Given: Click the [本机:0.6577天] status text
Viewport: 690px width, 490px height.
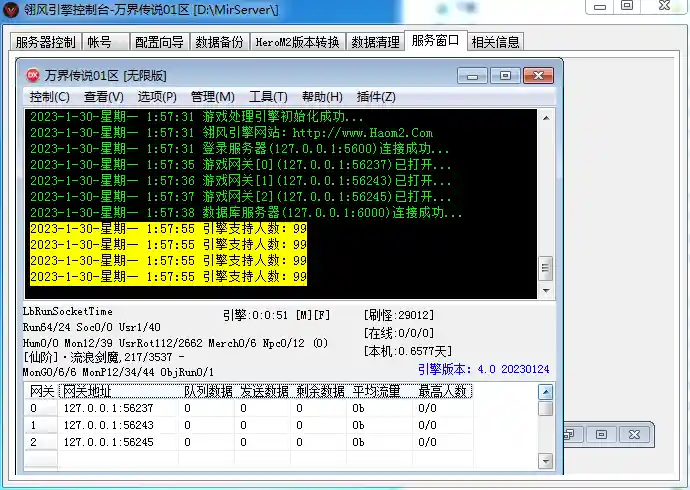Looking at the screenshot, I should 408,351.
